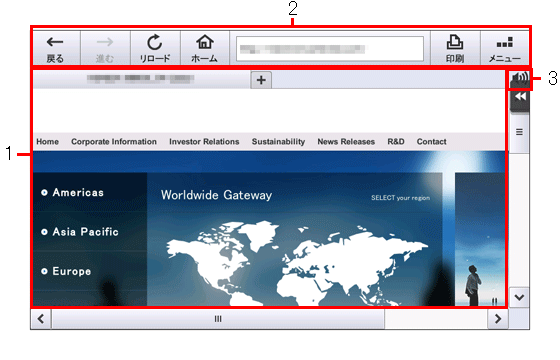Screen dimensions: 560x360
Task: Collapse the side panel with the double-arrow icon
Action: 520,98
